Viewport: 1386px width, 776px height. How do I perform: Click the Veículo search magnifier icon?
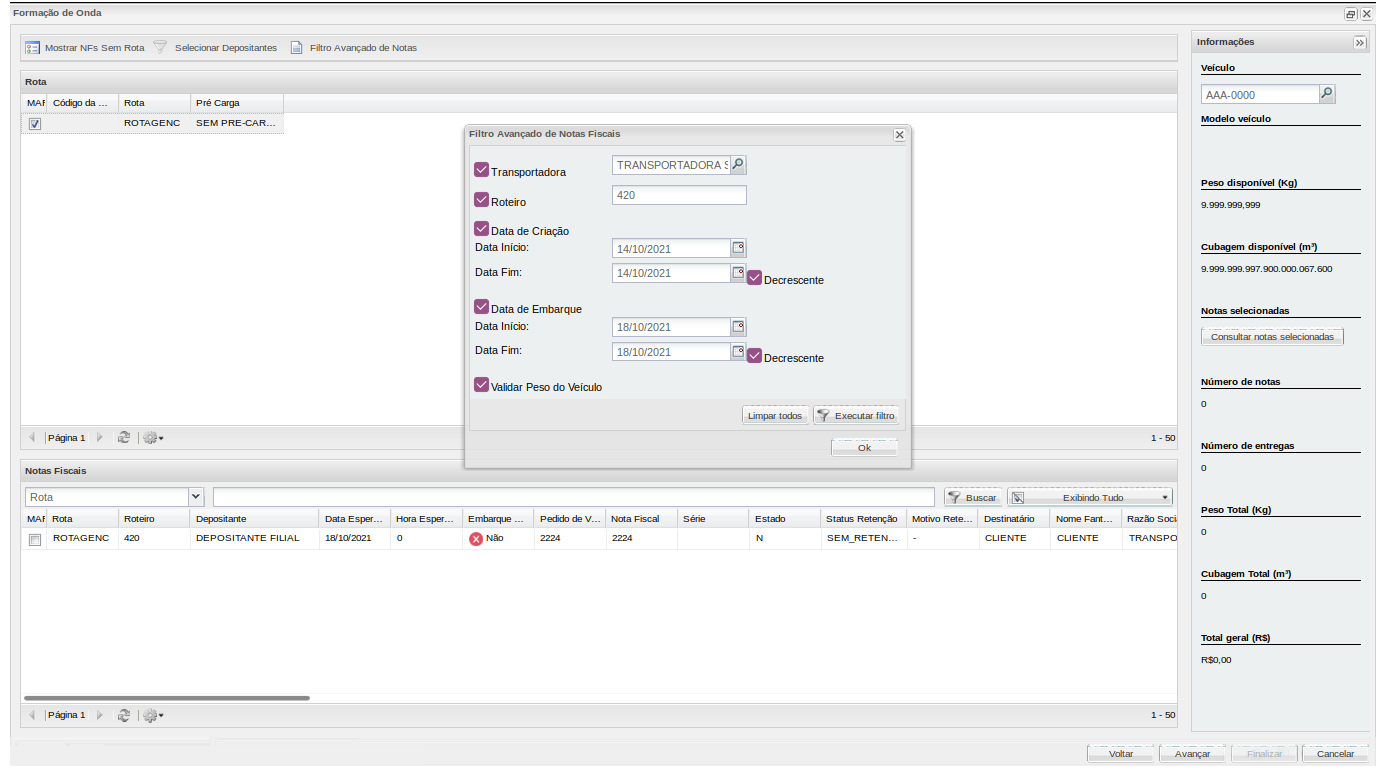point(1327,94)
